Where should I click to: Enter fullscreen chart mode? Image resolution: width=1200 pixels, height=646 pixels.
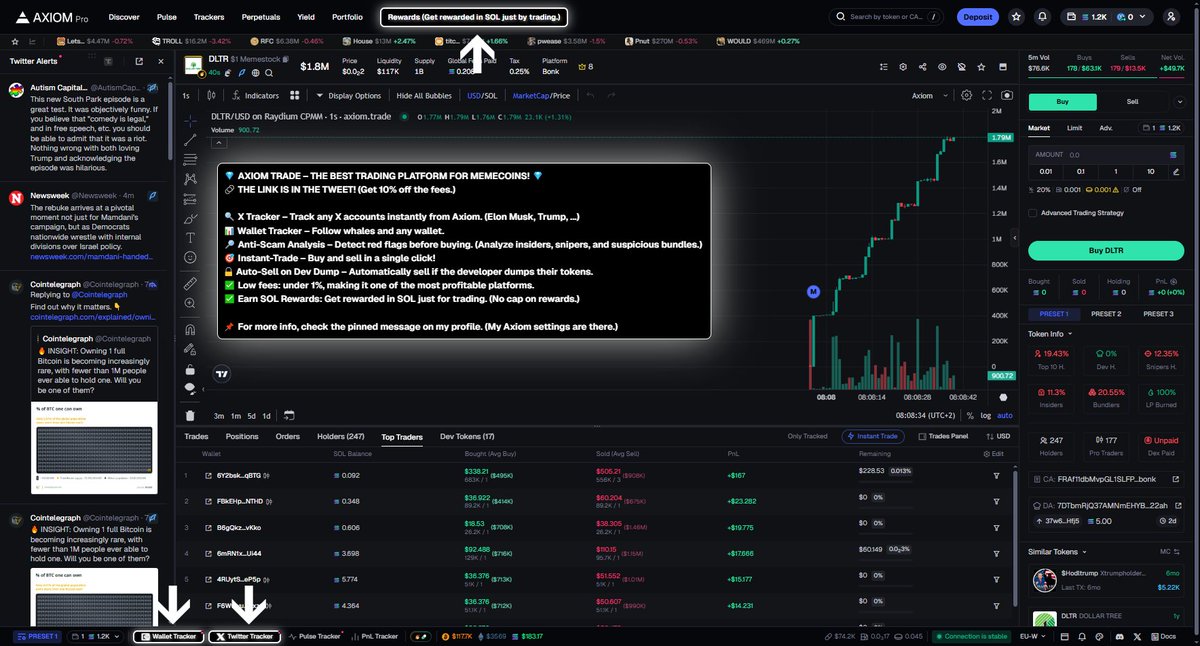[986, 96]
